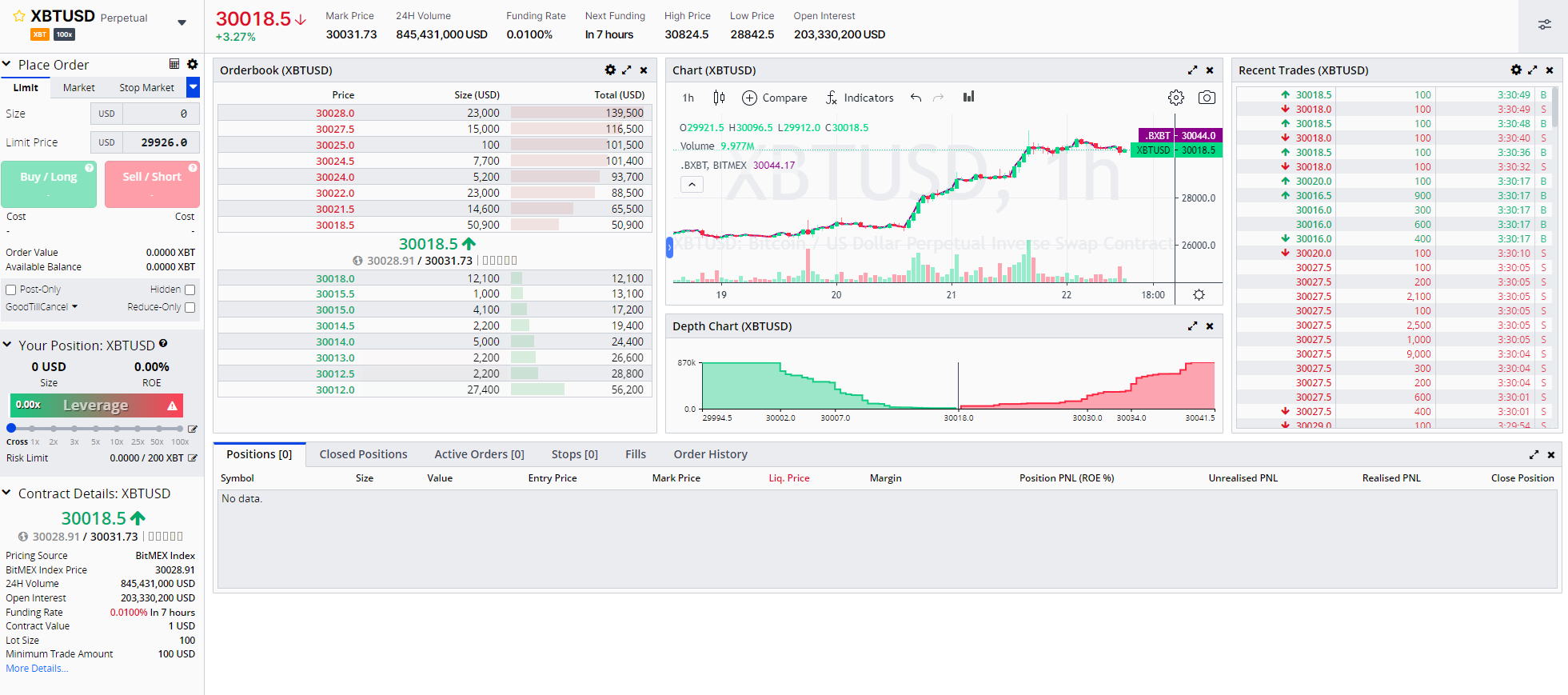This screenshot has width=1568, height=695.
Task: Collapse Contract Details: XBTUSD section
Action: click(x=6, y=493)
